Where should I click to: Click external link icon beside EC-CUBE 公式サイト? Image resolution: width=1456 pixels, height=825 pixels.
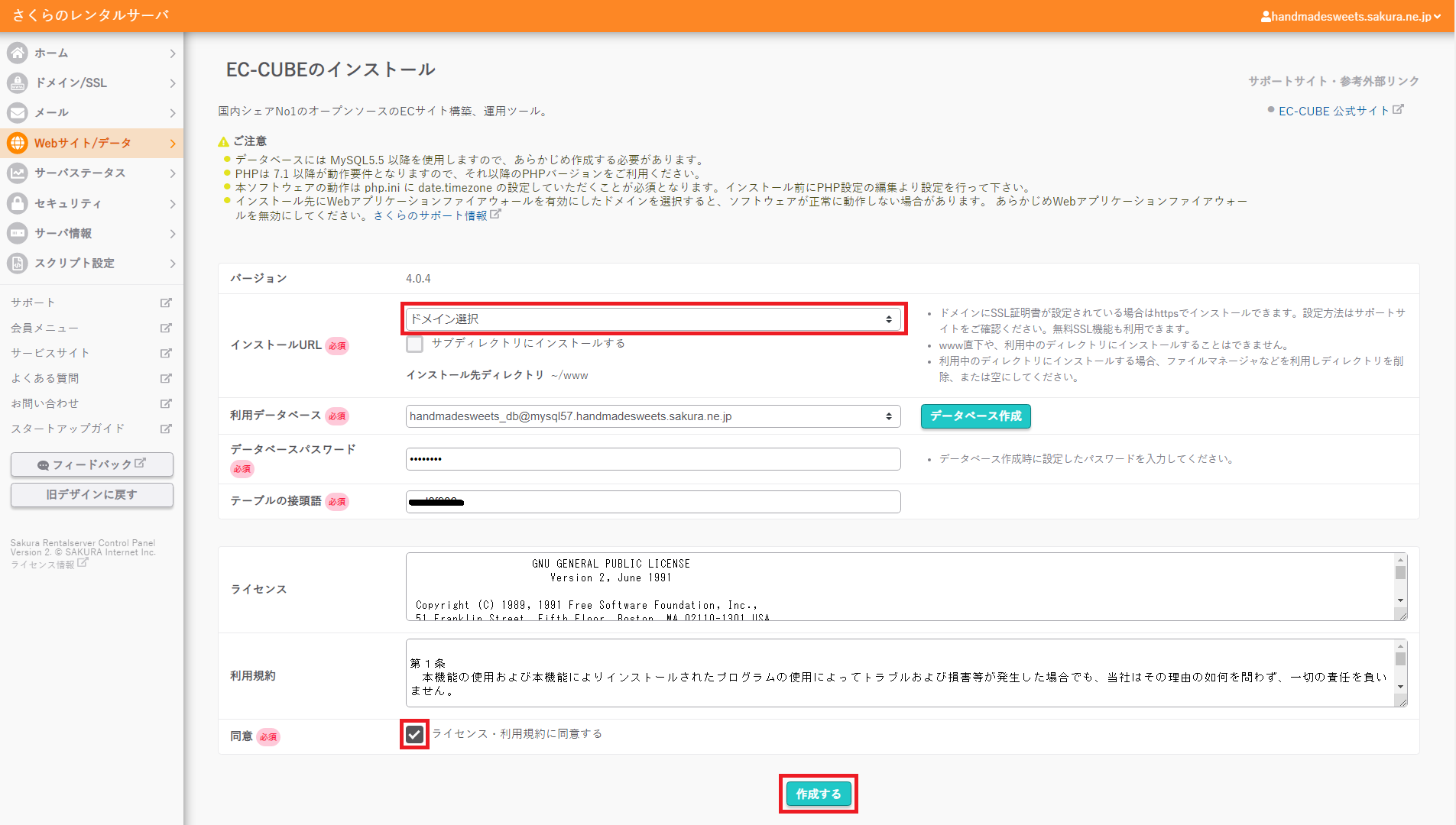[x=1398, y=109]
